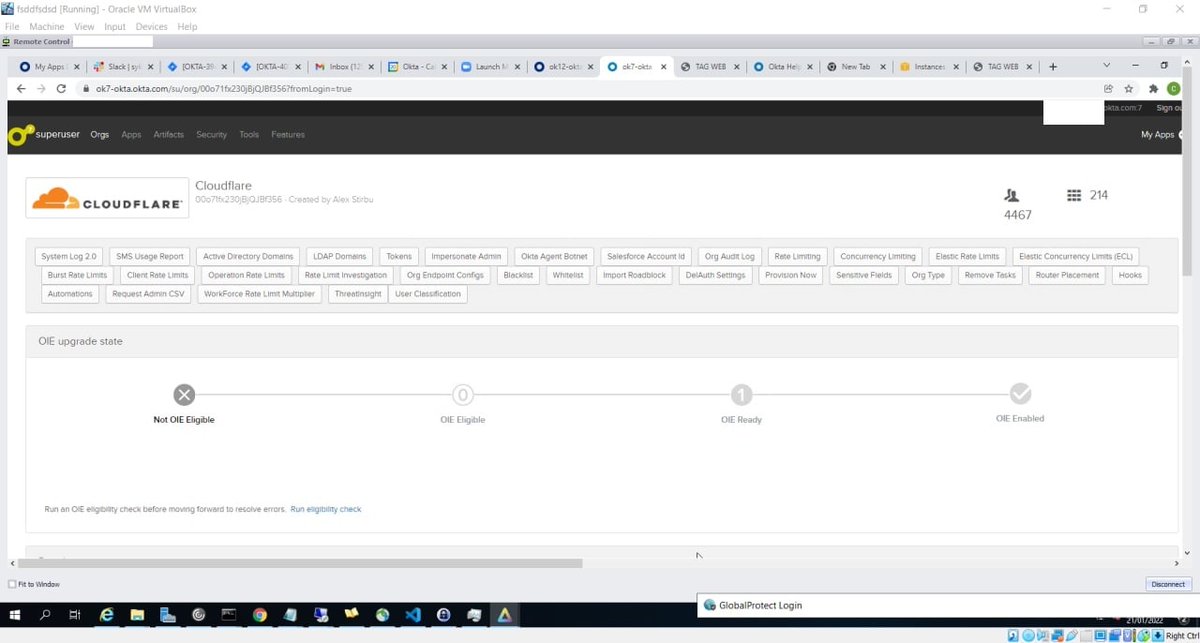Open Visual Studio Code from the taskbar
This screenshot has width=1200, height=643.
point(412,615)
